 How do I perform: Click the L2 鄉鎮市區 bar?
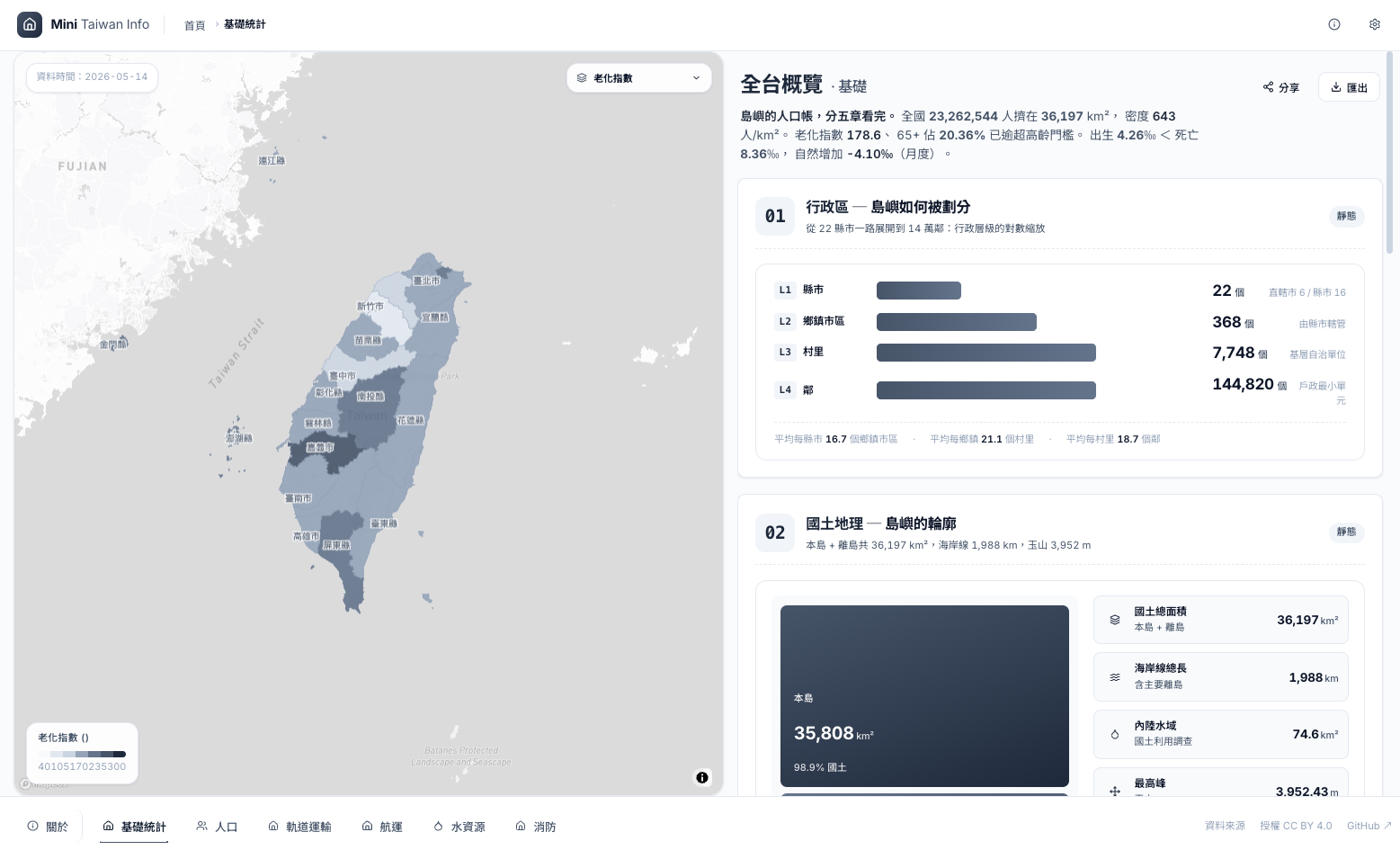(957, 322)
